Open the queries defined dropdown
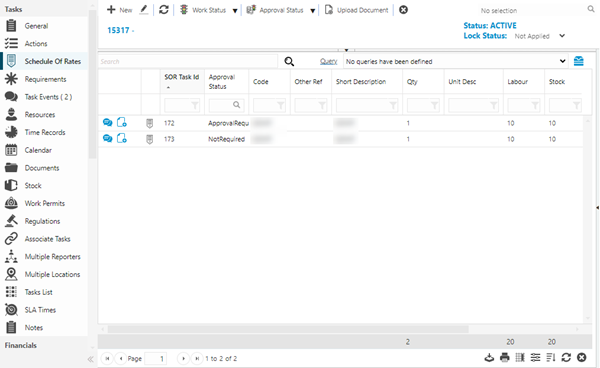 click(455, 62)
